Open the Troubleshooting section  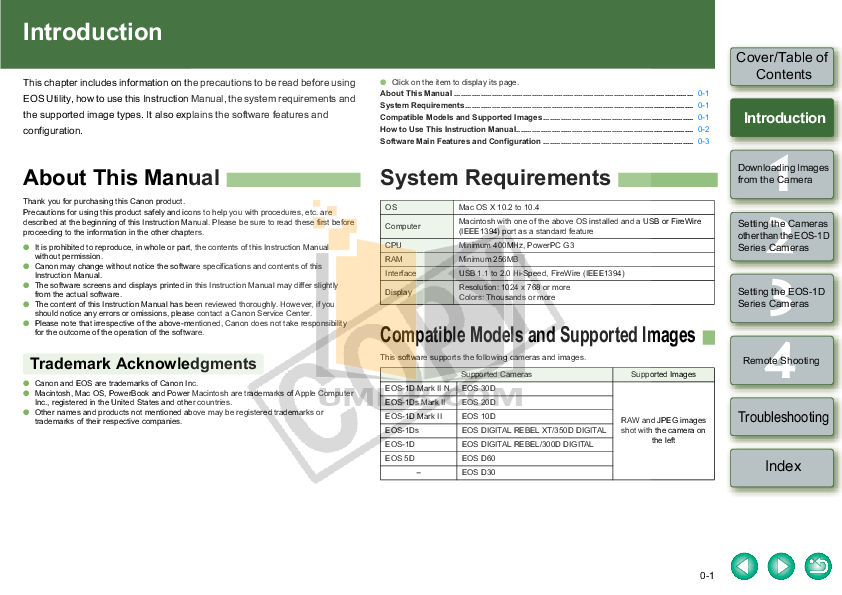[x=783, y=417]
